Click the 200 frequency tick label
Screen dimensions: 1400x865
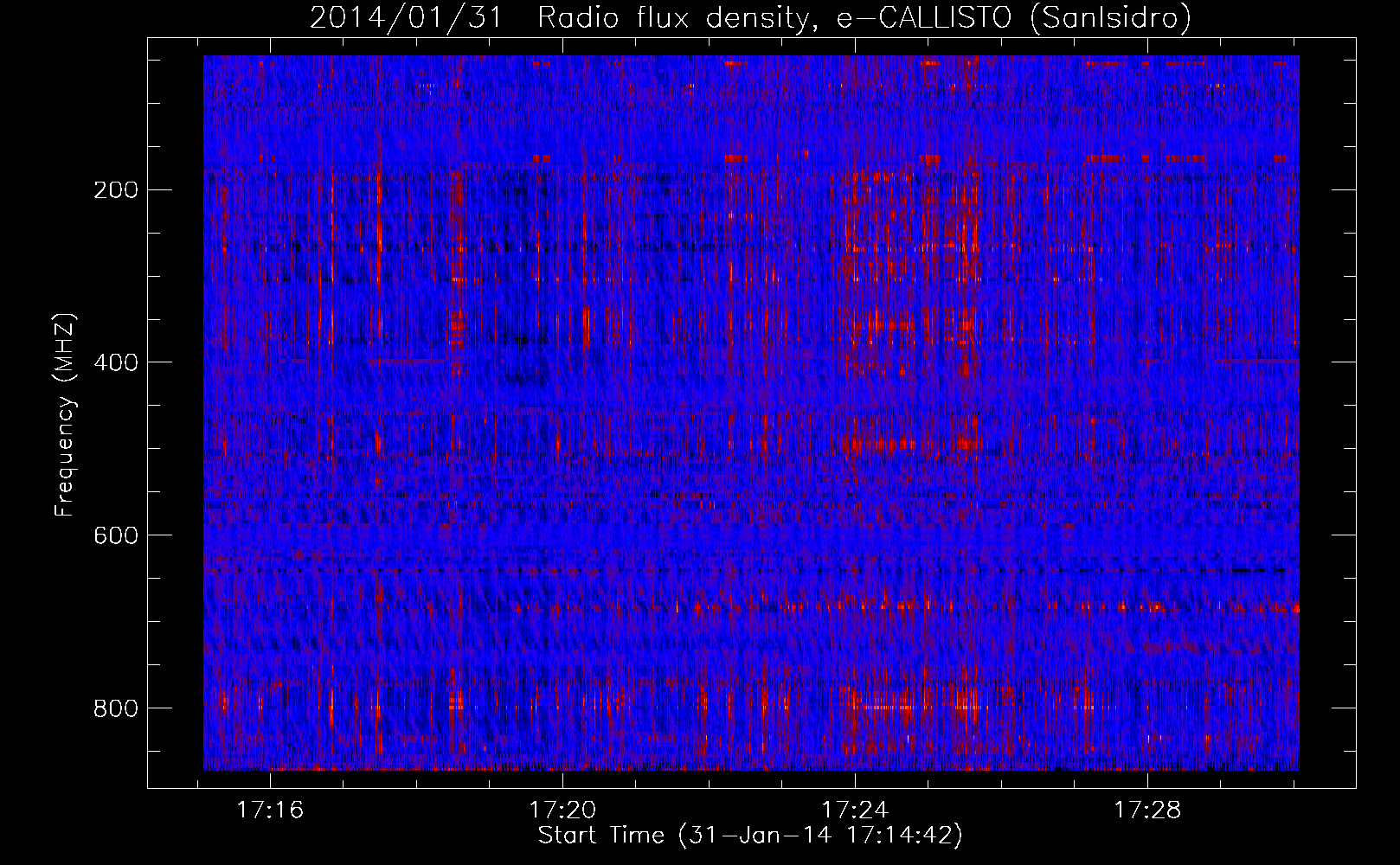116,189
